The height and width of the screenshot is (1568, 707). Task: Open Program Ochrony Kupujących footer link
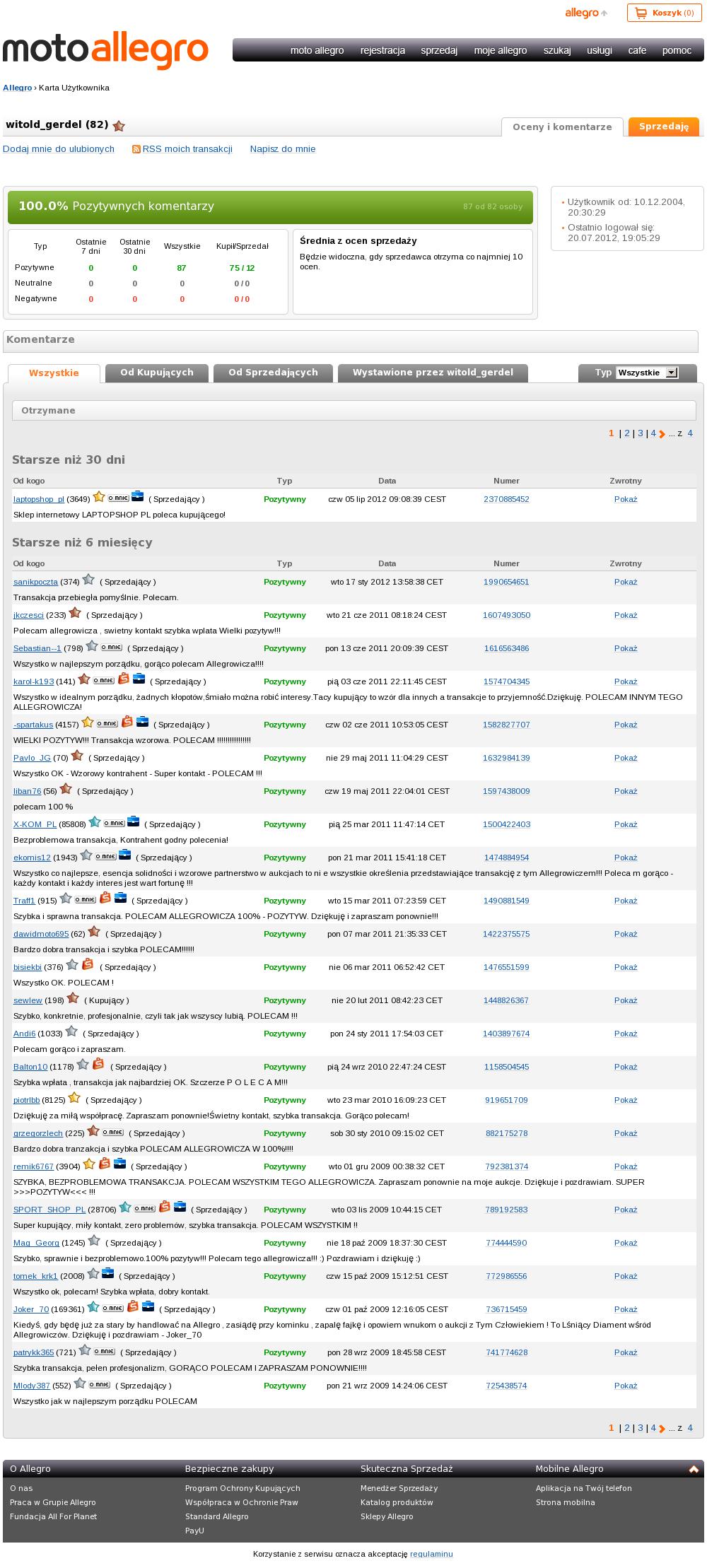point(243,1488)
